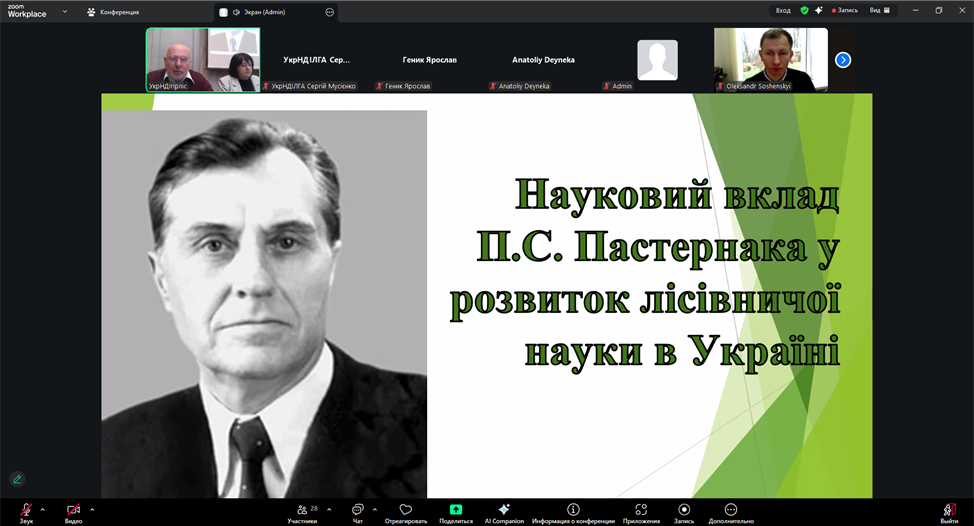Expand video options arrow next to Видео
Viewport: 974px width, 526px height.
coord(92,509)
